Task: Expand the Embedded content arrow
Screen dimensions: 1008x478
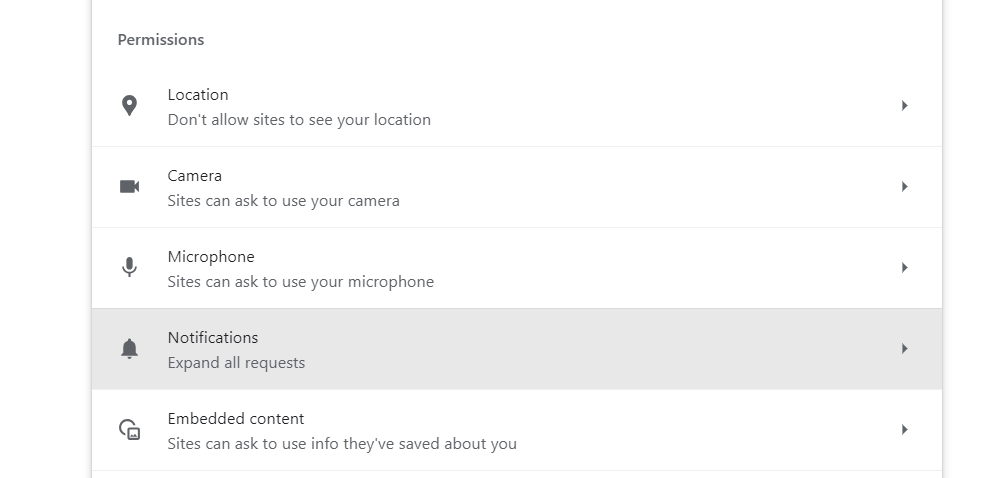Action: tap(904, 430)
